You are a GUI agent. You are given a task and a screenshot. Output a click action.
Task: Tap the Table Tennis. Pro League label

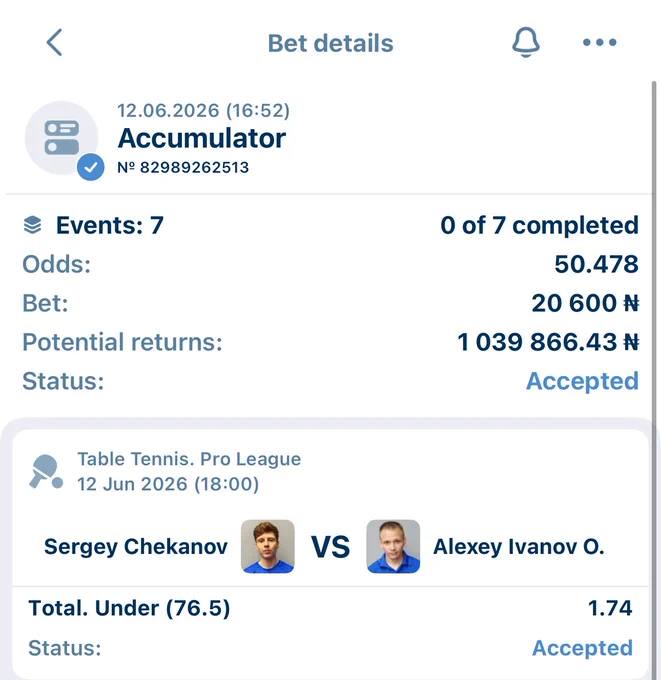pos(189,459)
